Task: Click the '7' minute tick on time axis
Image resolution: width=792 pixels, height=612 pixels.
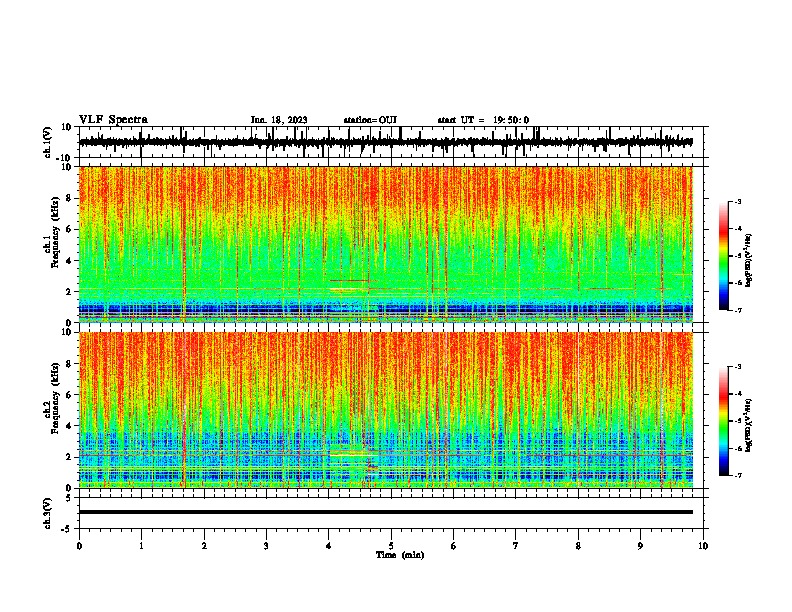Action: tap(516, 546)
